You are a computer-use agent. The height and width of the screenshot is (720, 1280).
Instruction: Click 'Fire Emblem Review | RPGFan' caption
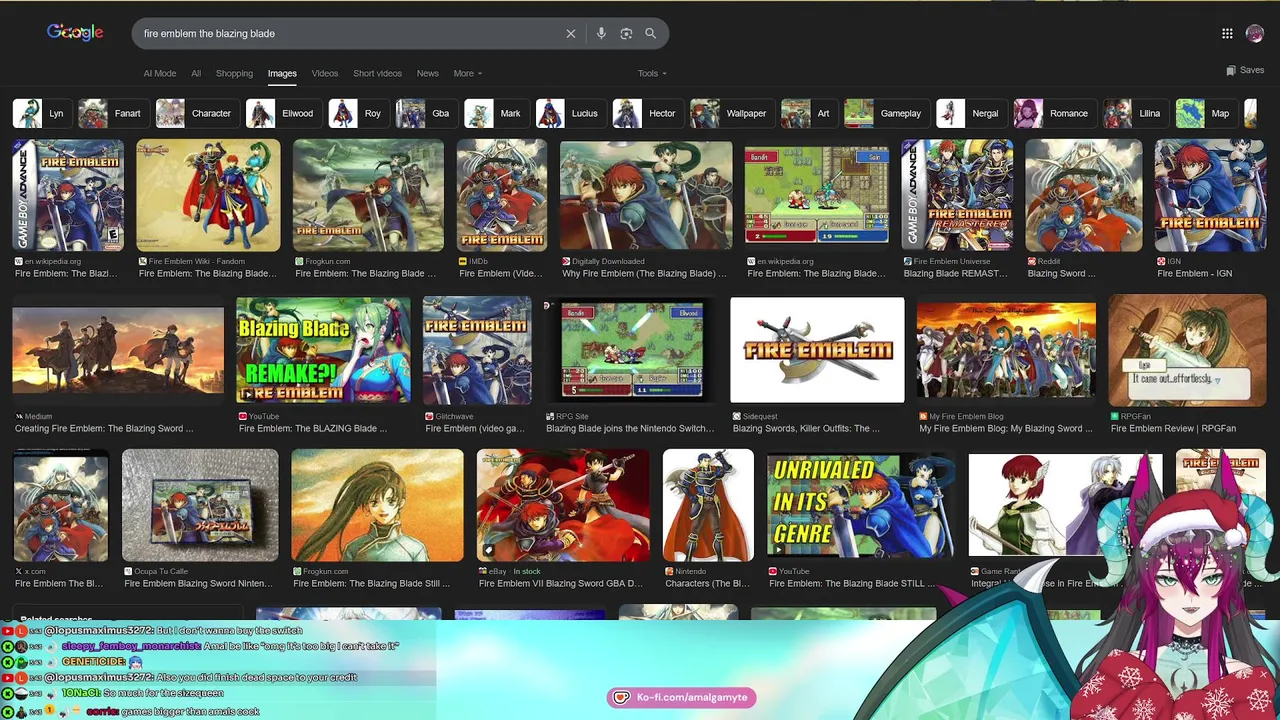click(x=1173, y=428)
